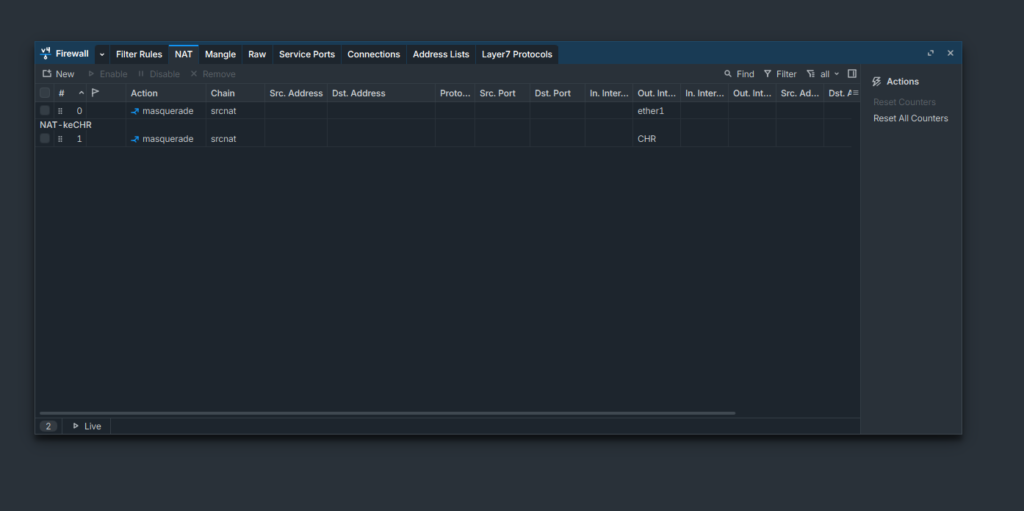Open the Filter funnel tool
The width and height of the screenshot is (1024, 511).
(x=780, y=74)
